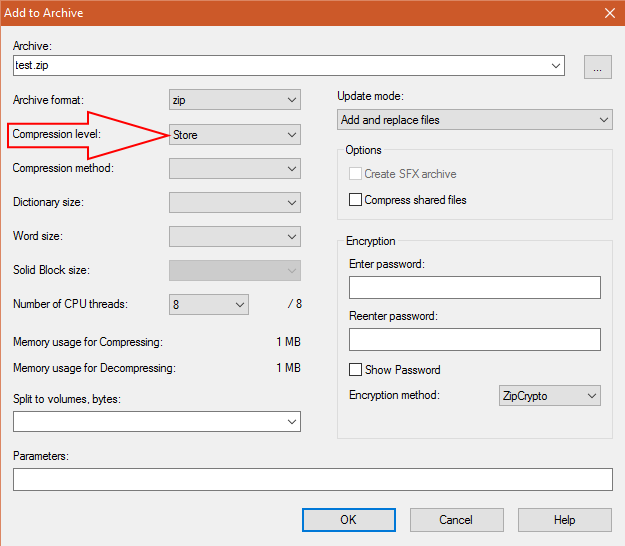Open the Archive format dropdown
625x546 pixels.
pyautogui.click(x=235, y=100)
